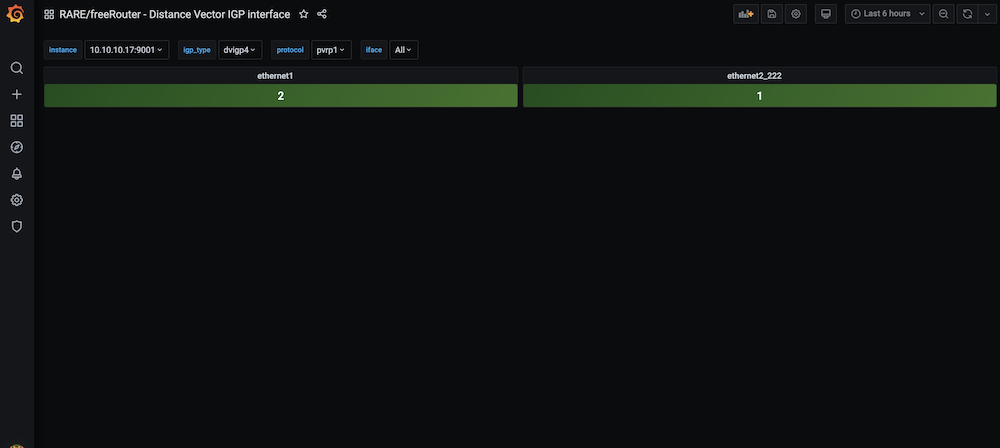Click the ethernet1 panel title
This screenshot has width=1000, height=448.
[x=275, y=75]
